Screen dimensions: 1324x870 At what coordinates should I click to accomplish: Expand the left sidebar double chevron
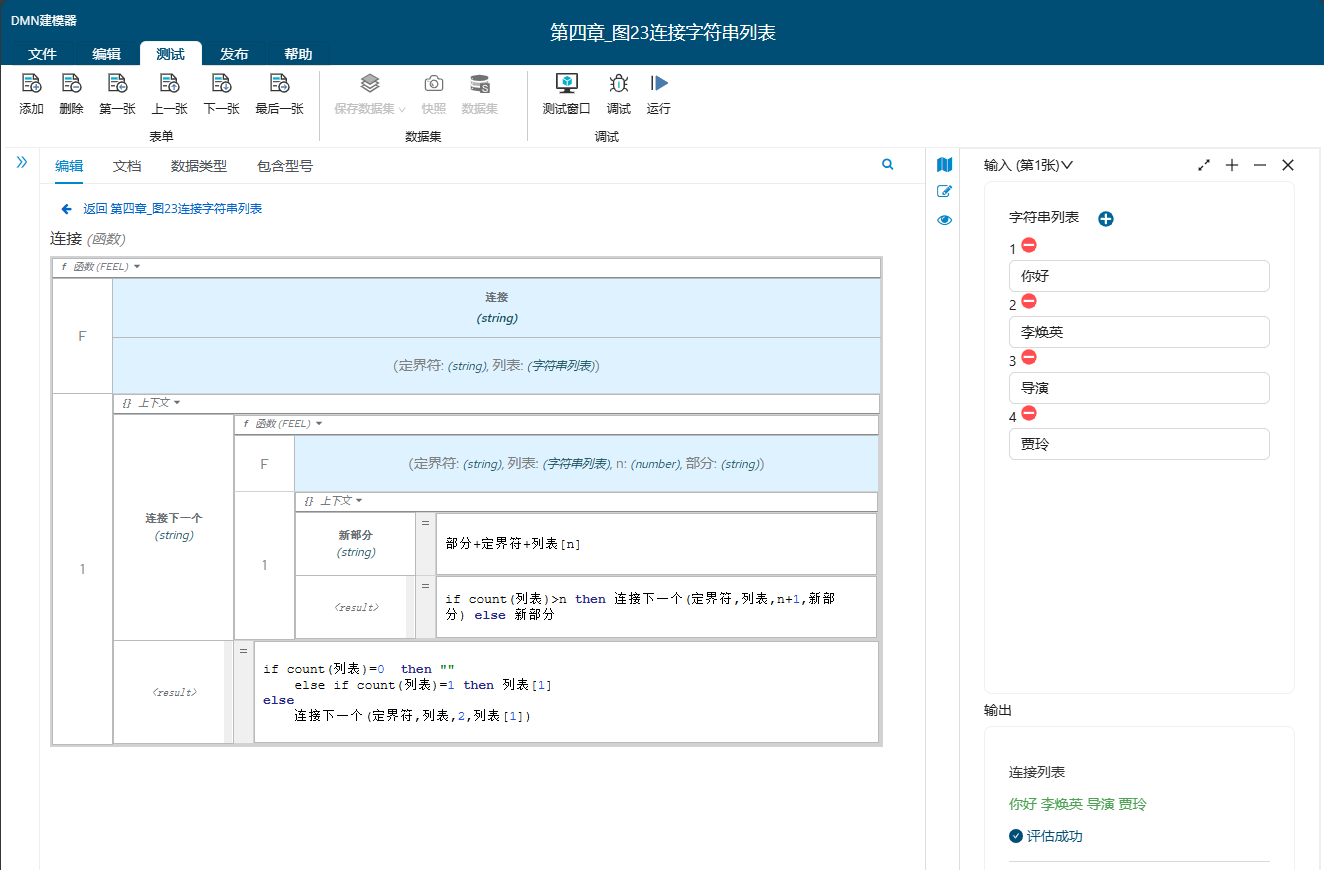point(22,162)
